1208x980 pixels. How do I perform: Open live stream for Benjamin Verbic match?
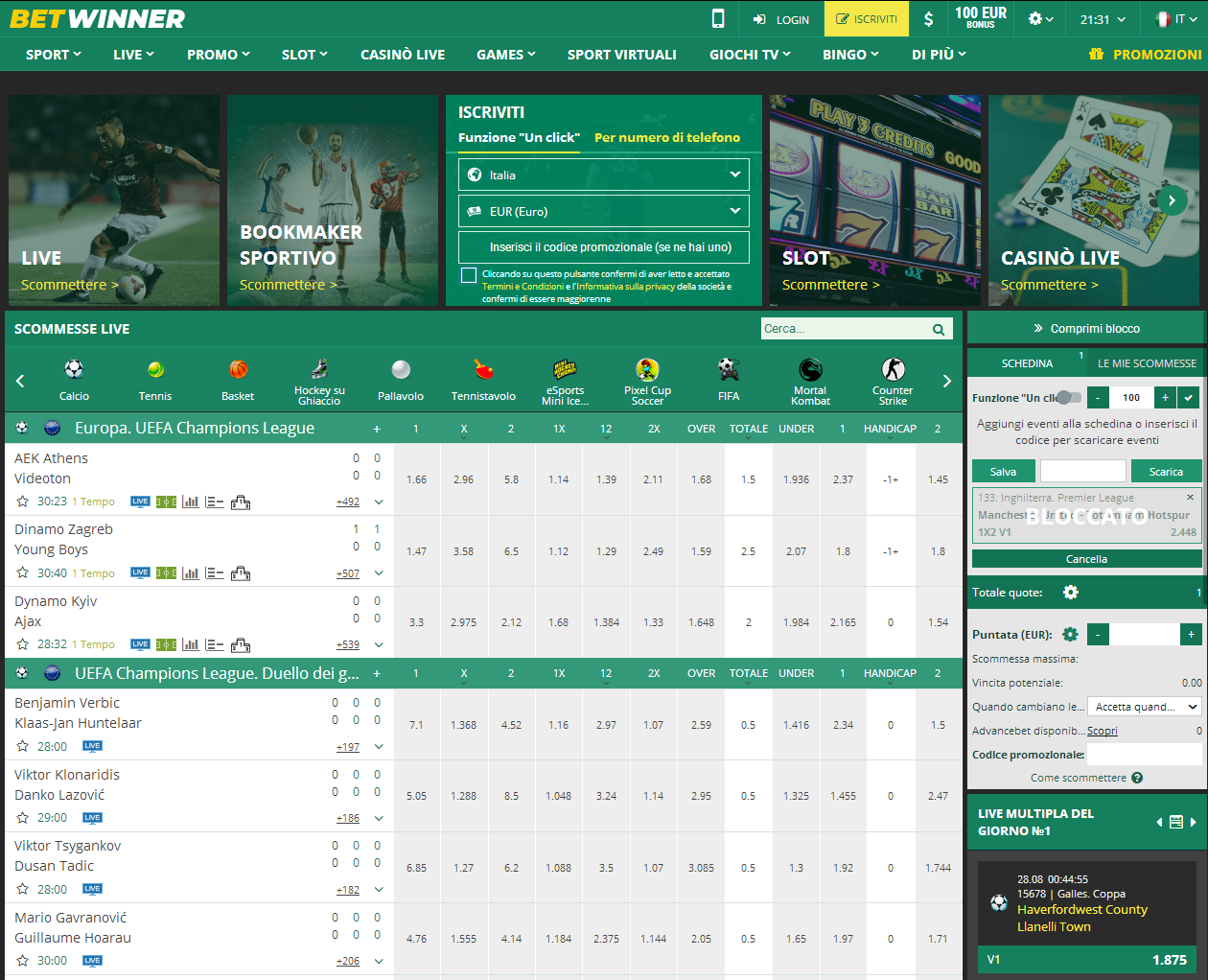(92, 746)
